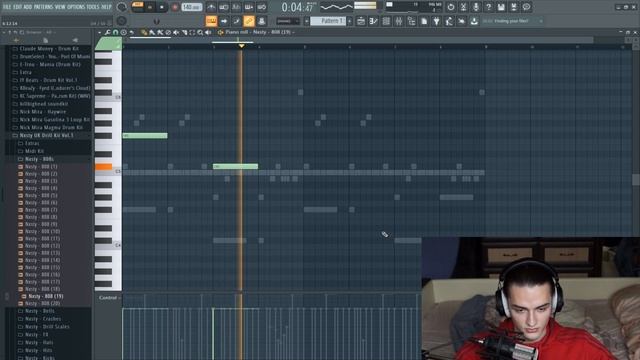Open the snap selector dropdown

pyautogui.click(x=288, y=21)
